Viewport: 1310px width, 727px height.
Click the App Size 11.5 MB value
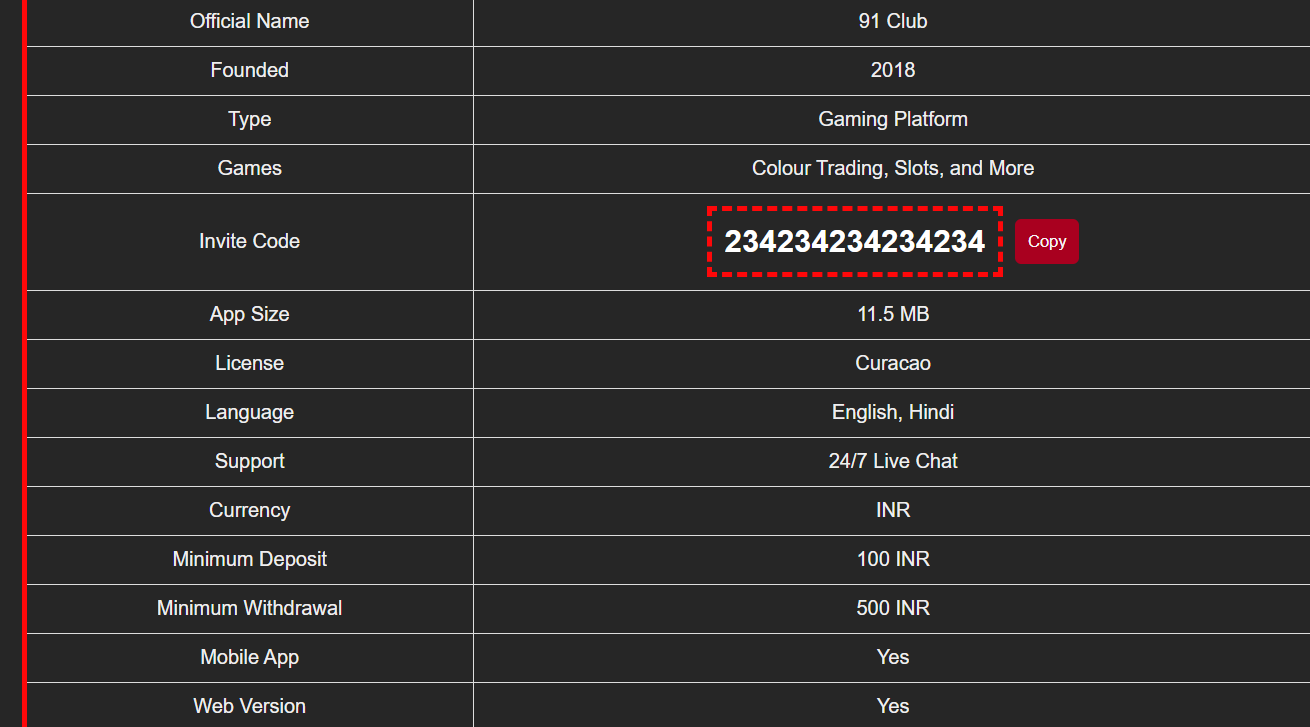[x=892, y=314]
